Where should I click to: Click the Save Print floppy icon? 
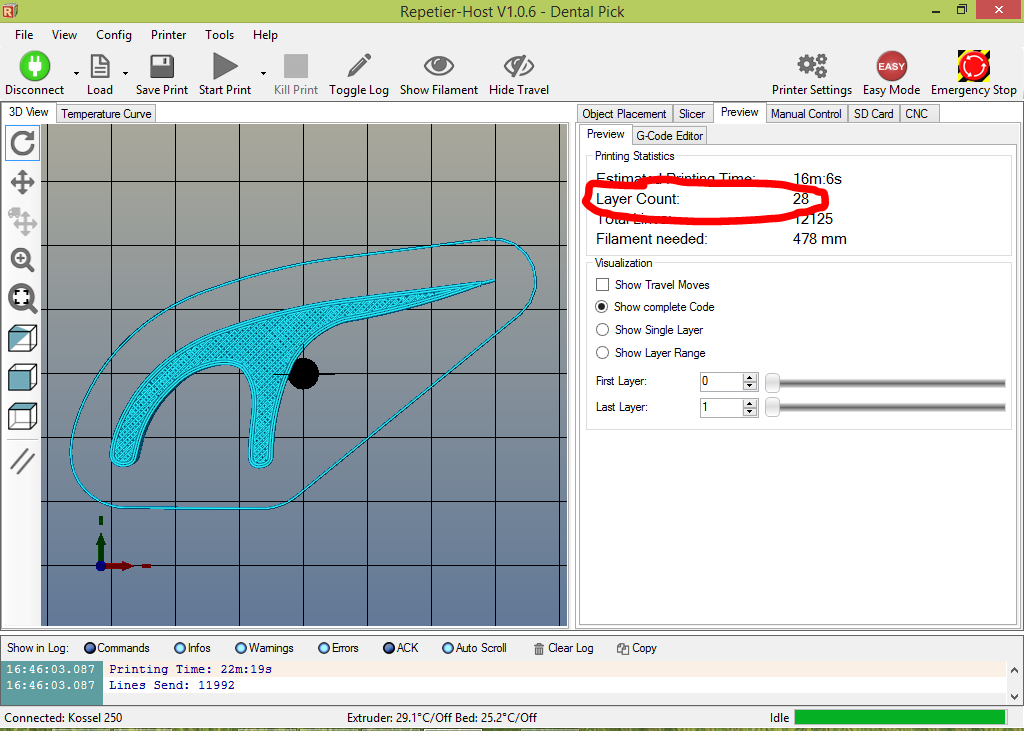click(161, 66)
